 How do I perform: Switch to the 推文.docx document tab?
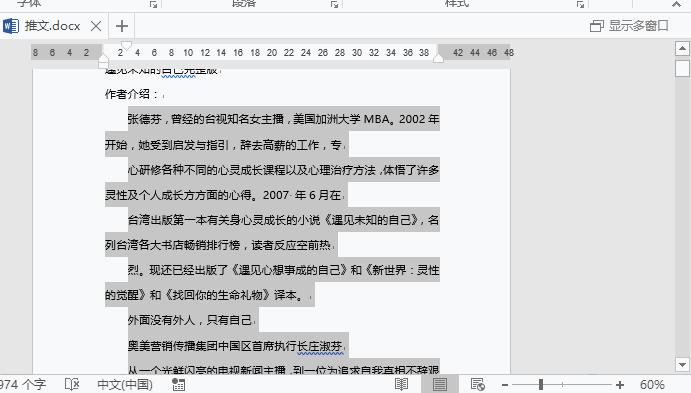[x=52, y=26]
